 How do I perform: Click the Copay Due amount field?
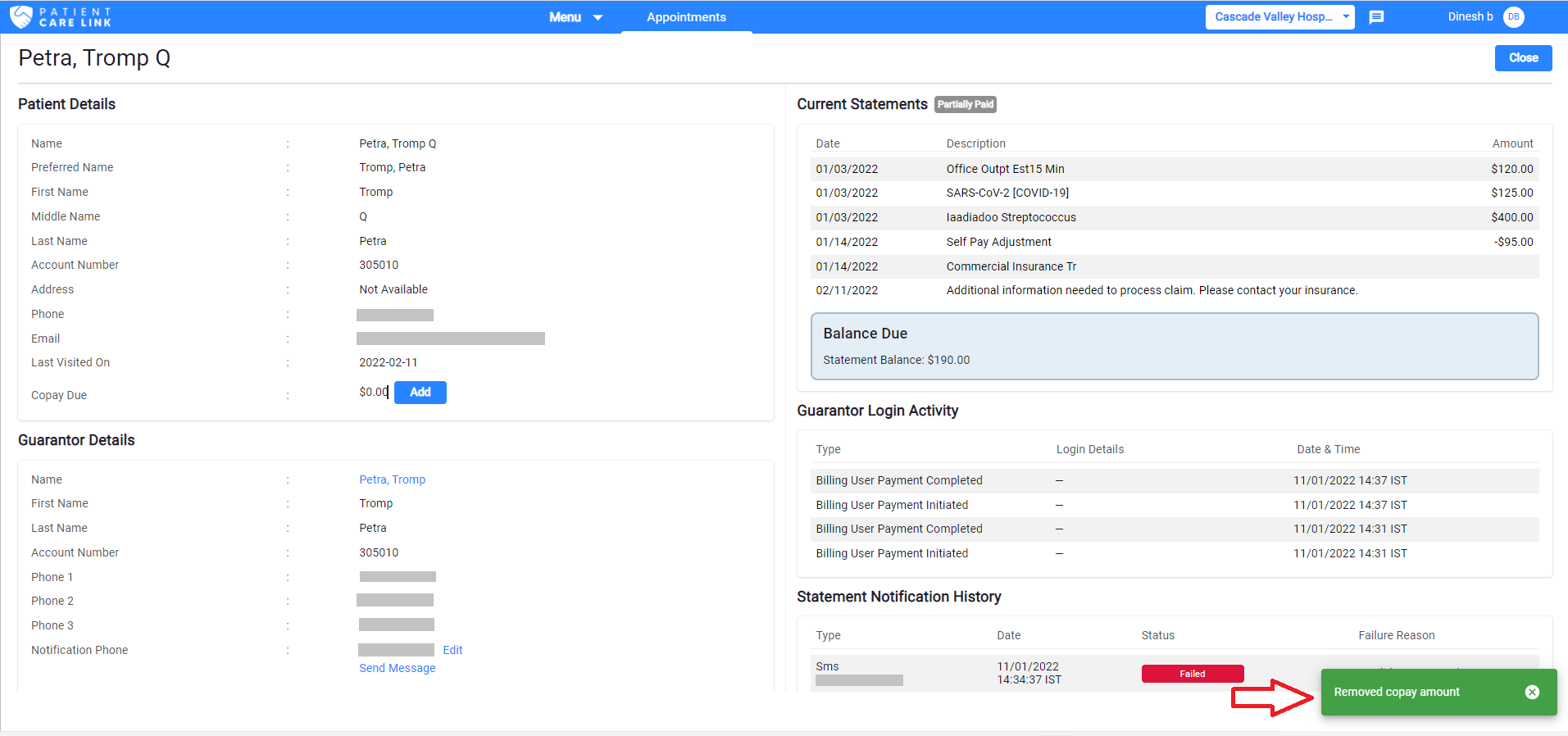tap(374, 392)
